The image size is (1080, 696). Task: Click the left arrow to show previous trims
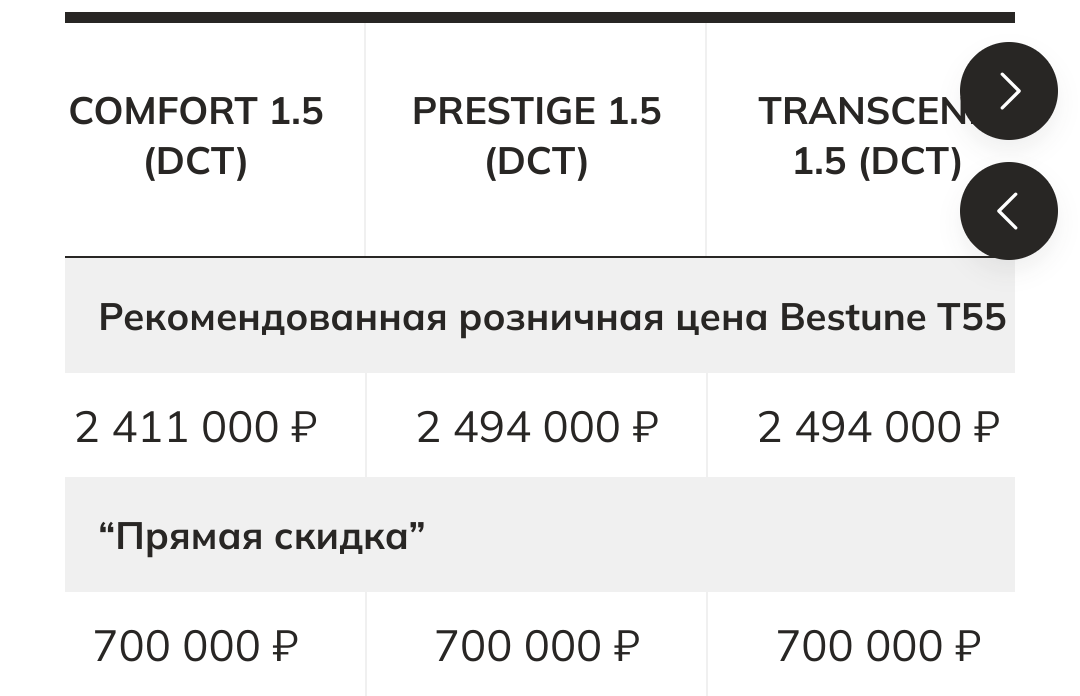coord(1008,211)
